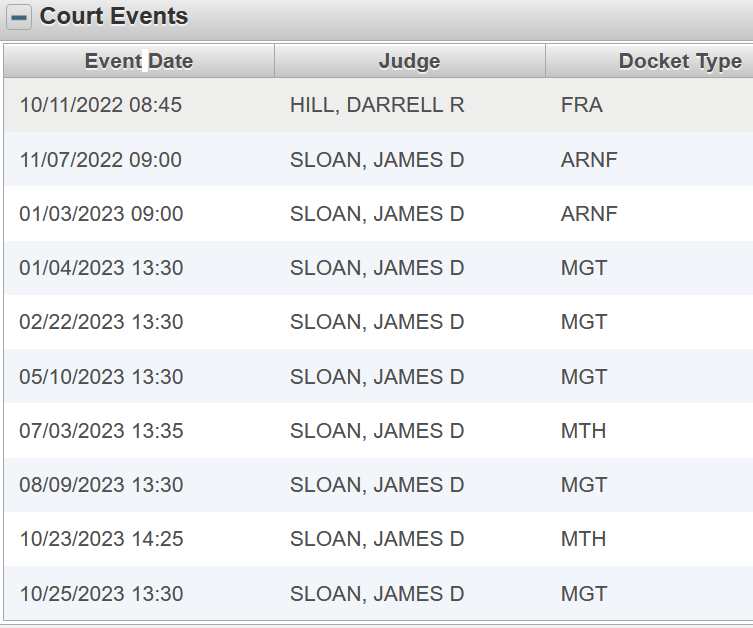Click ARNF docket type for 11/07/2022

tap(589, 159)
